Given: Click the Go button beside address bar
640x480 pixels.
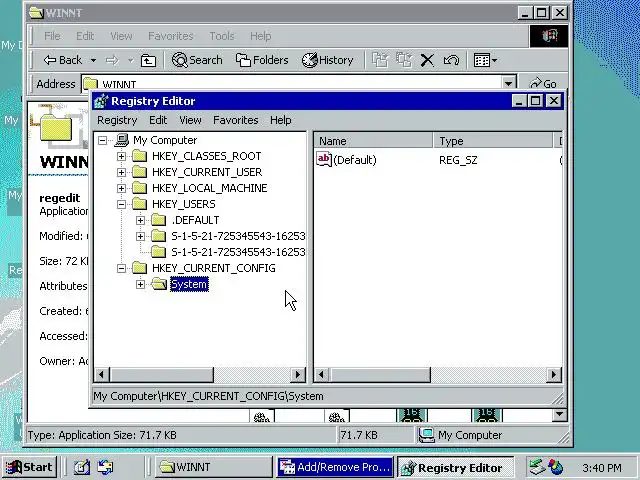Looking at the screenshot, I should click(543, 83).
